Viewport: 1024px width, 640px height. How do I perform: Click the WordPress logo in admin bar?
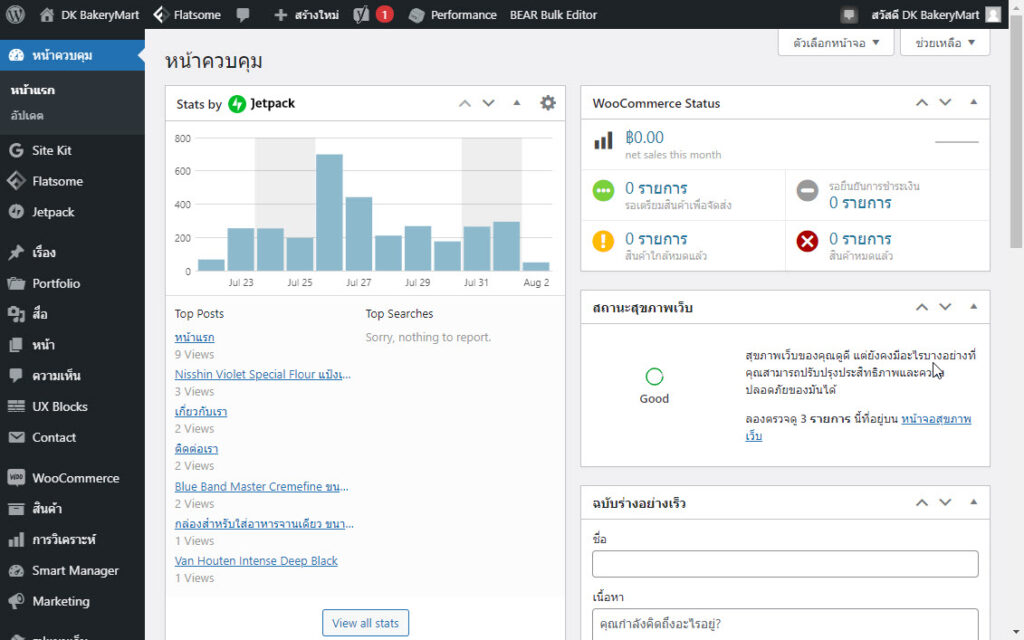click(x=15, y=15)
